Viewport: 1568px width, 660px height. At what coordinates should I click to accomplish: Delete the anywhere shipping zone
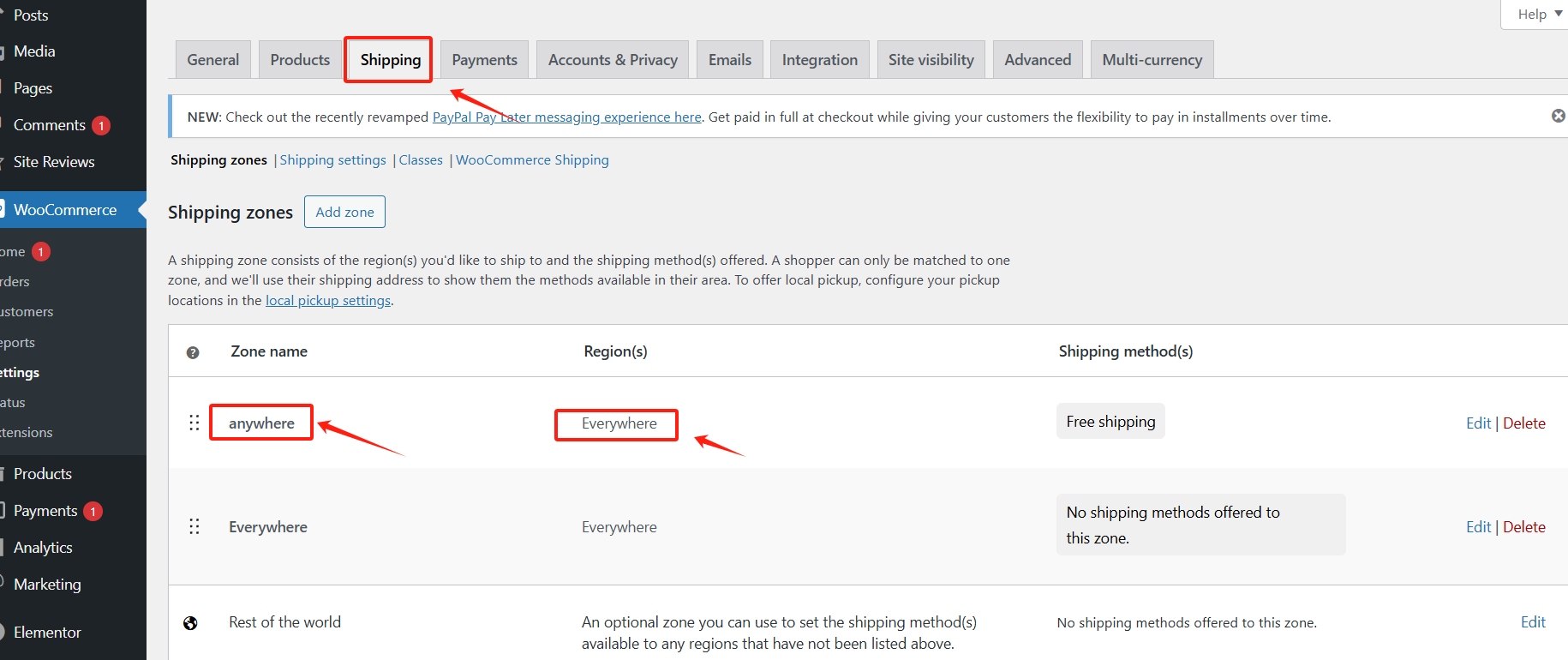1523,423
